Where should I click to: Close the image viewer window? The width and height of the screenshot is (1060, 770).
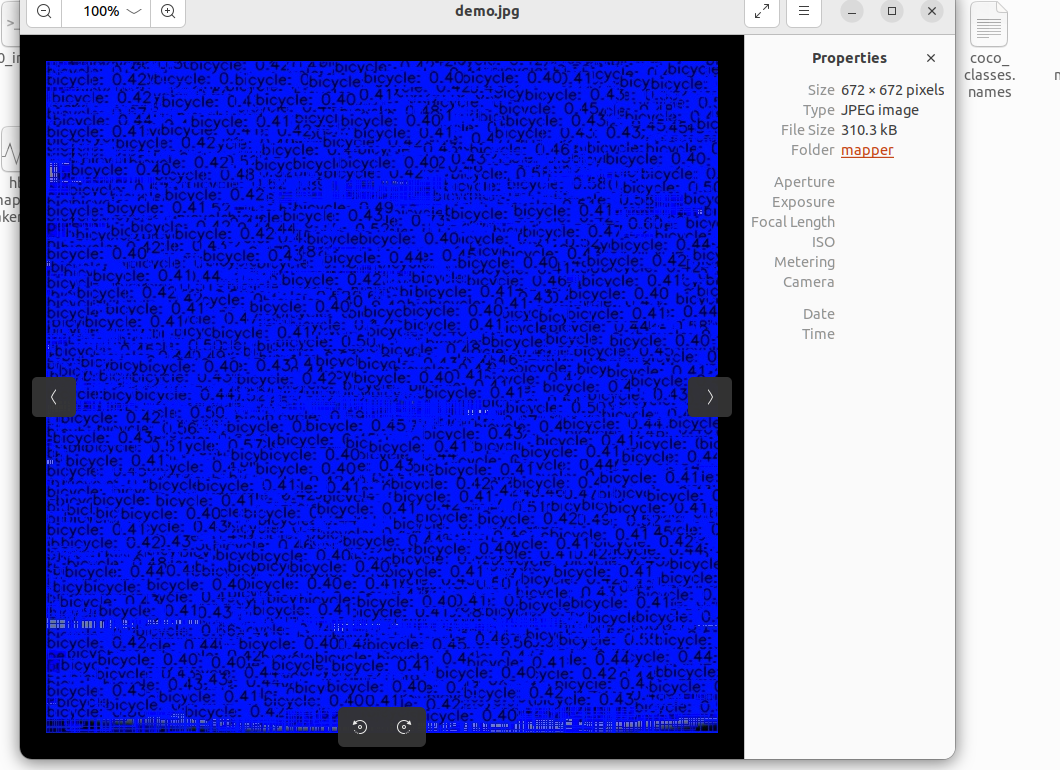pyautogui.click(x=932, y=12)
